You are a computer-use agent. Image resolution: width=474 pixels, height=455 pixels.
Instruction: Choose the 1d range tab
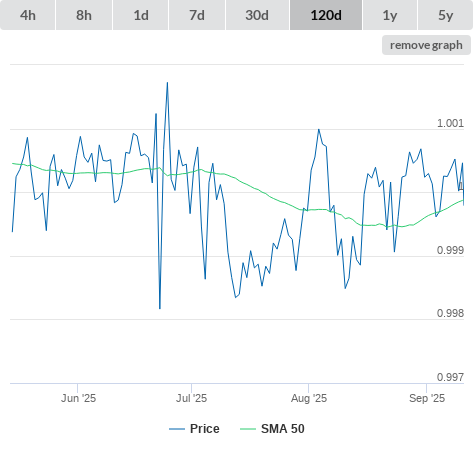pos(141,15)
